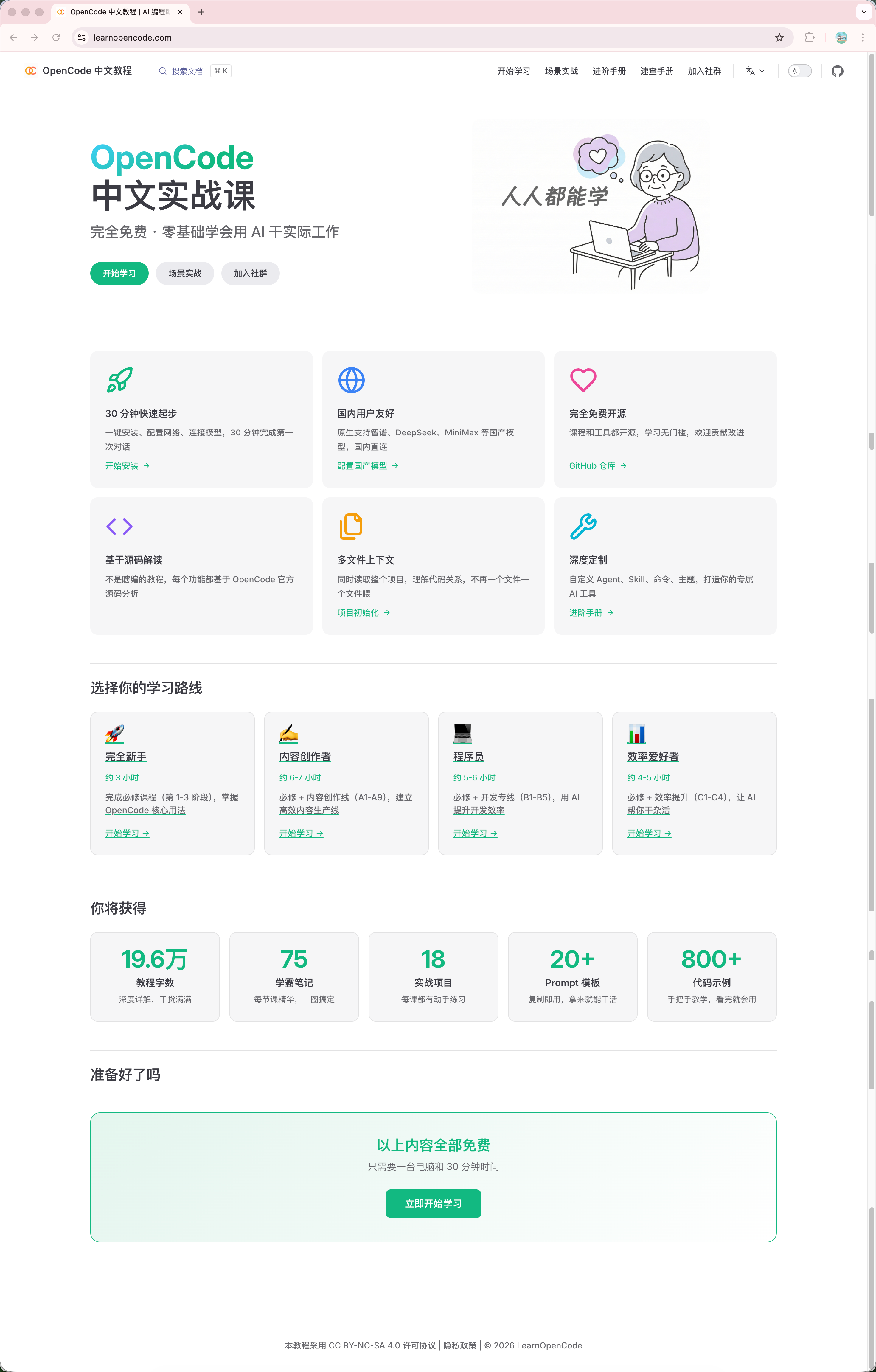
Task: Open the browser extensions puzzle icon
Action: (809, 38)
